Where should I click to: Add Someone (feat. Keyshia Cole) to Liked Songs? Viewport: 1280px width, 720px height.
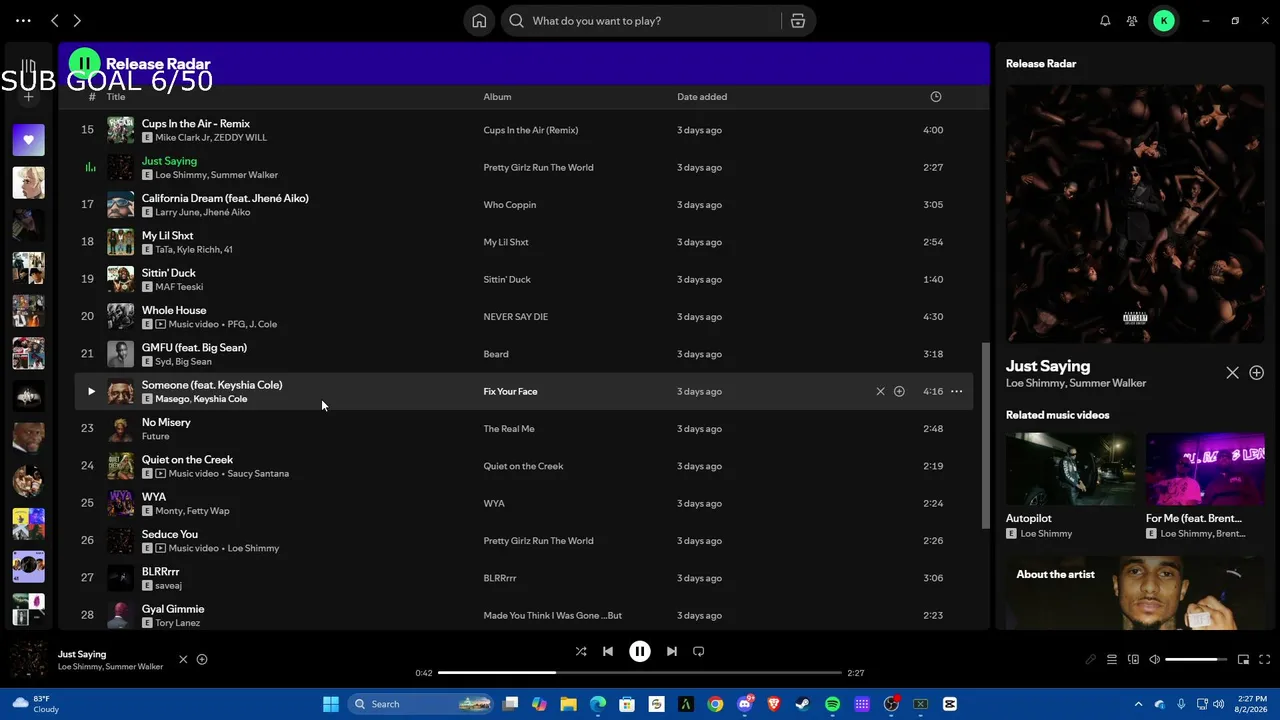[899, 392]
